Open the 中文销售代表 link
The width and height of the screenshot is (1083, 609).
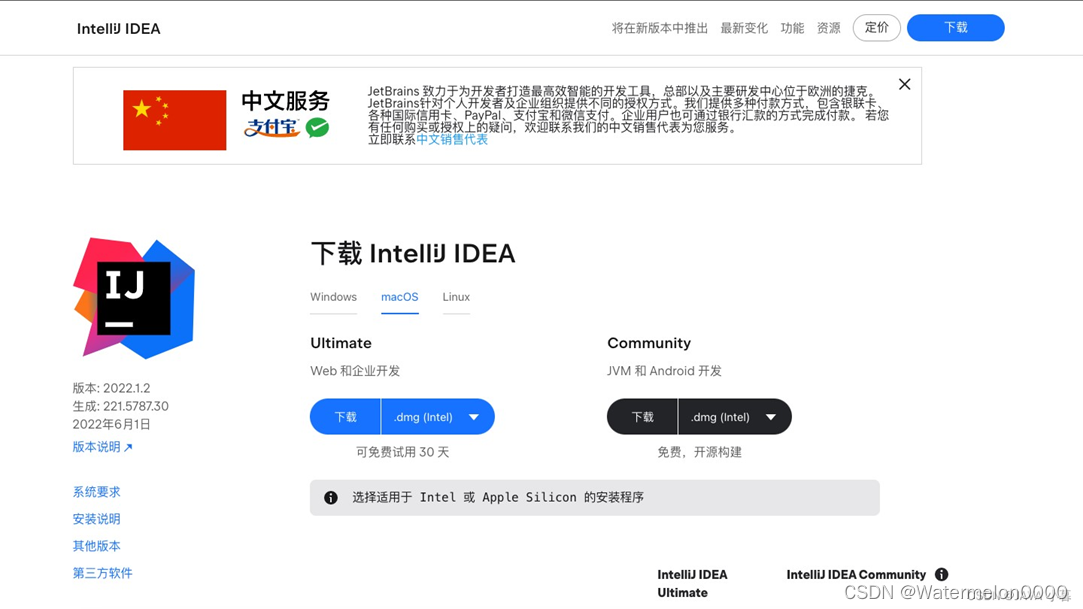(452, 140)
